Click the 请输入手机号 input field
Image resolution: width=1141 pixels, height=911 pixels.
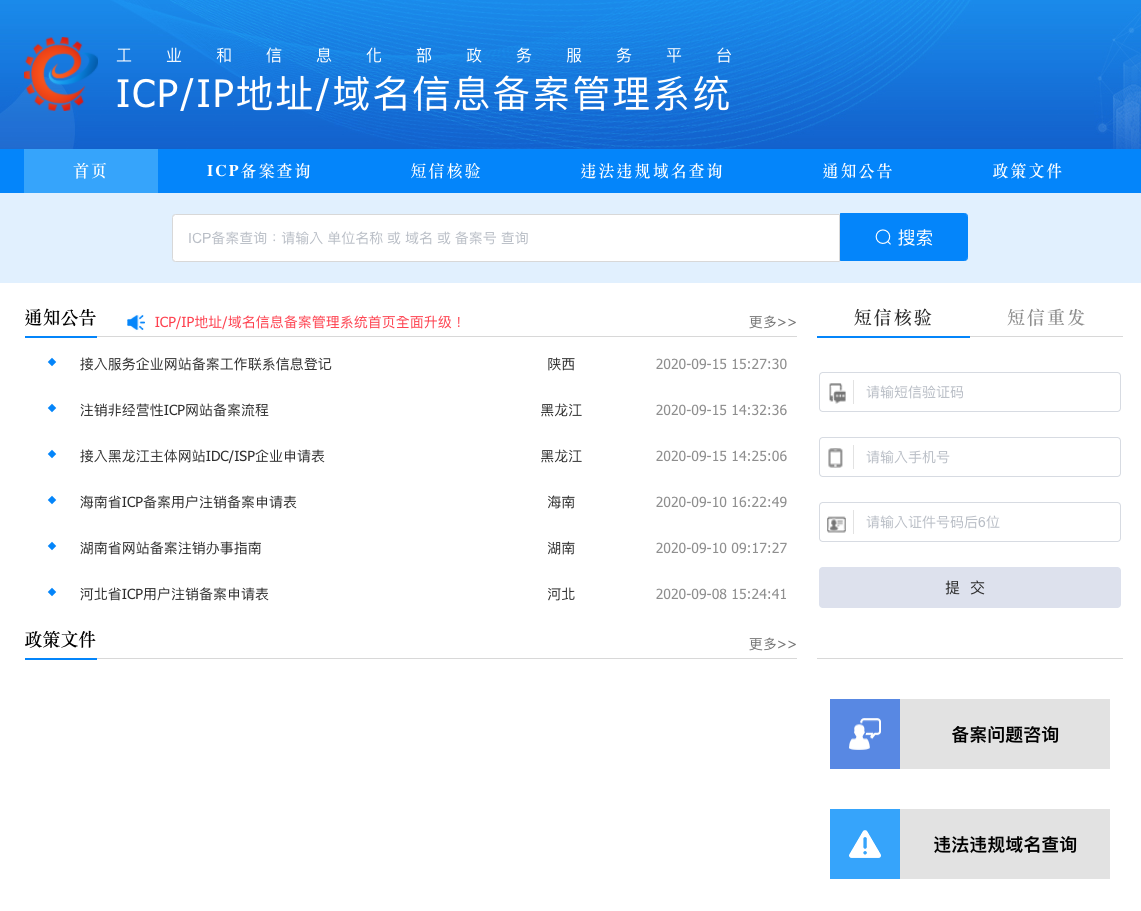(985, 457)
